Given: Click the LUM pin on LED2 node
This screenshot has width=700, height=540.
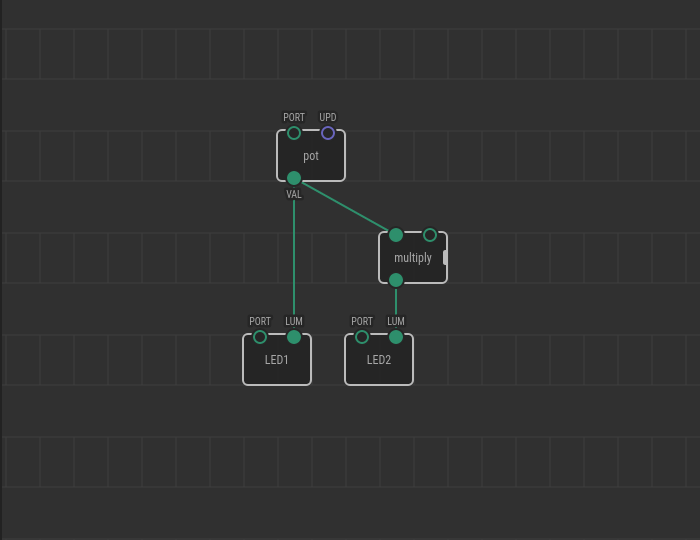Looking at the screenshot, I should [396, 337].
